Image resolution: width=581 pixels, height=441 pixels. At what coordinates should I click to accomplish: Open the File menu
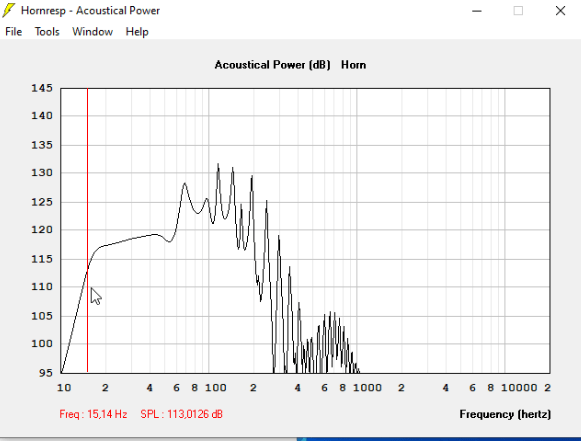click(14, 32)
